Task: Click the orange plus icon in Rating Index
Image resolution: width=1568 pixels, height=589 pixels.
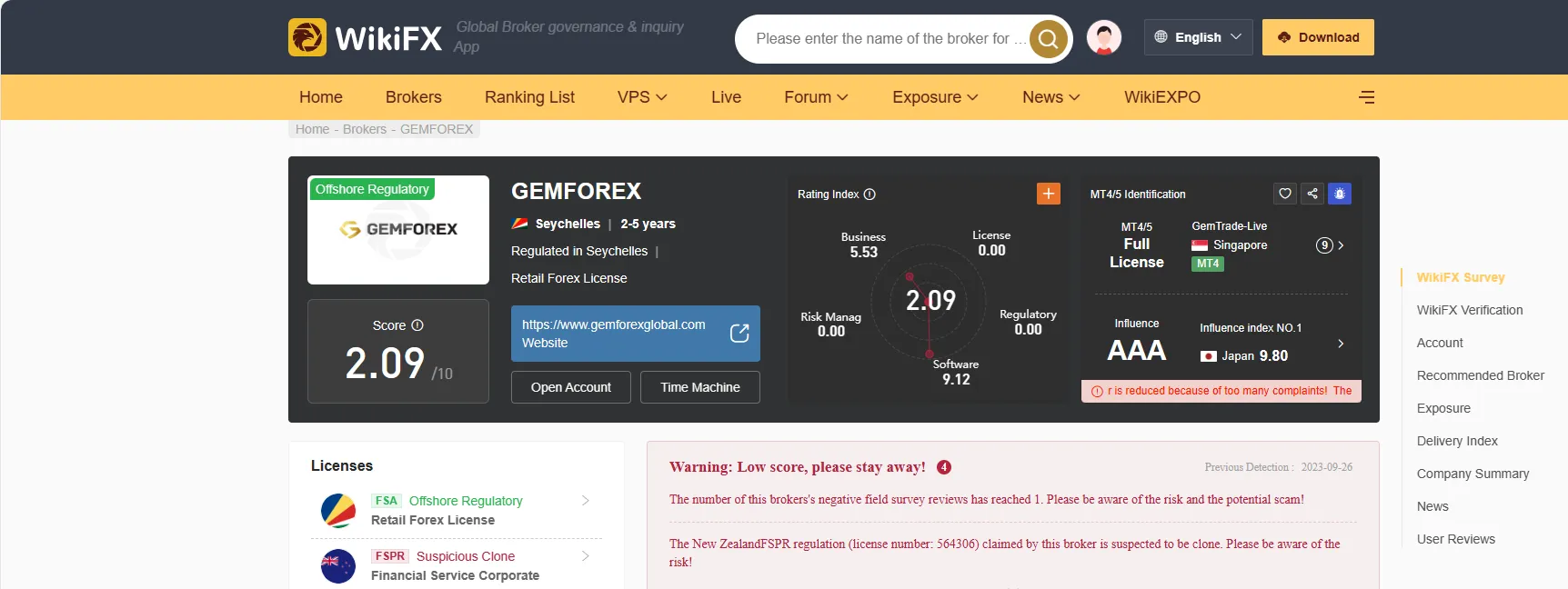Action: pos(1049,194)
